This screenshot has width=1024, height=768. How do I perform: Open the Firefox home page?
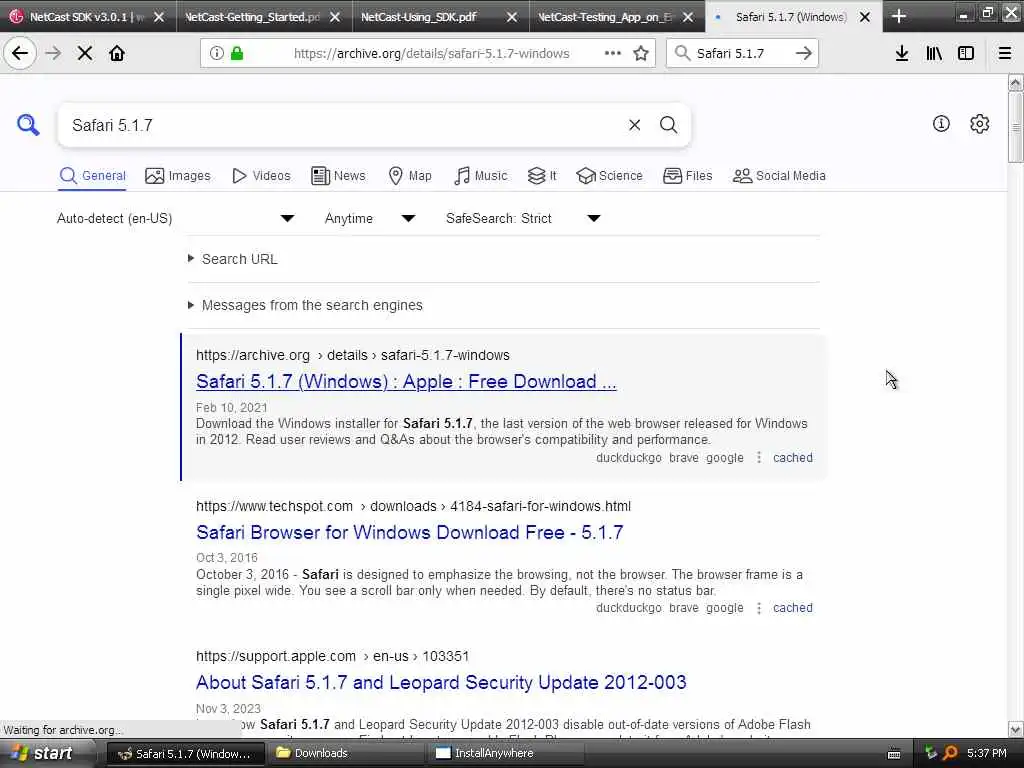[x=117, y=53]
